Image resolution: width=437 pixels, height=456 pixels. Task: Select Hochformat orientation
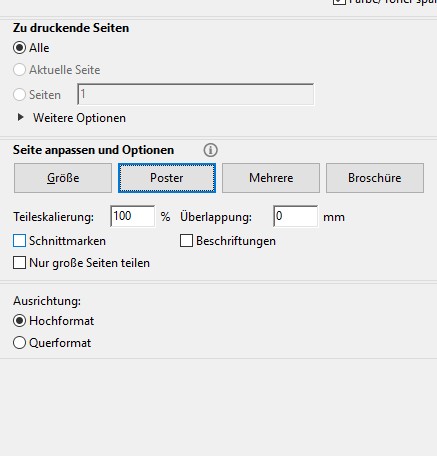pos(19,321)
